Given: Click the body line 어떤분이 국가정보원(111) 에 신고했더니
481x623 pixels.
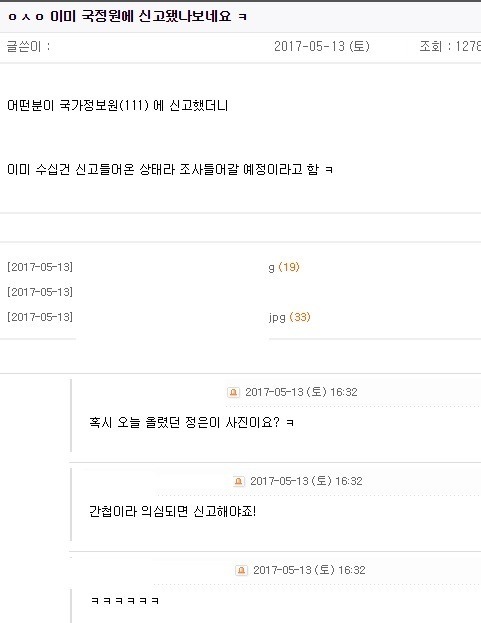Looking at the screenshot, I should (x=118, y=106).
